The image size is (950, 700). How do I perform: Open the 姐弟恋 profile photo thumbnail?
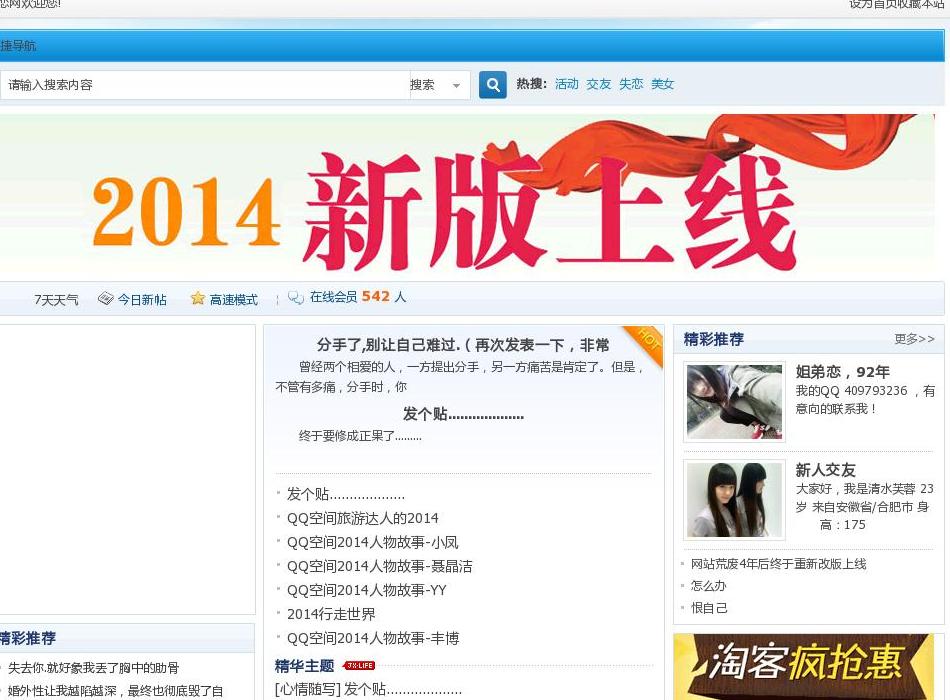tap(734, 401)
